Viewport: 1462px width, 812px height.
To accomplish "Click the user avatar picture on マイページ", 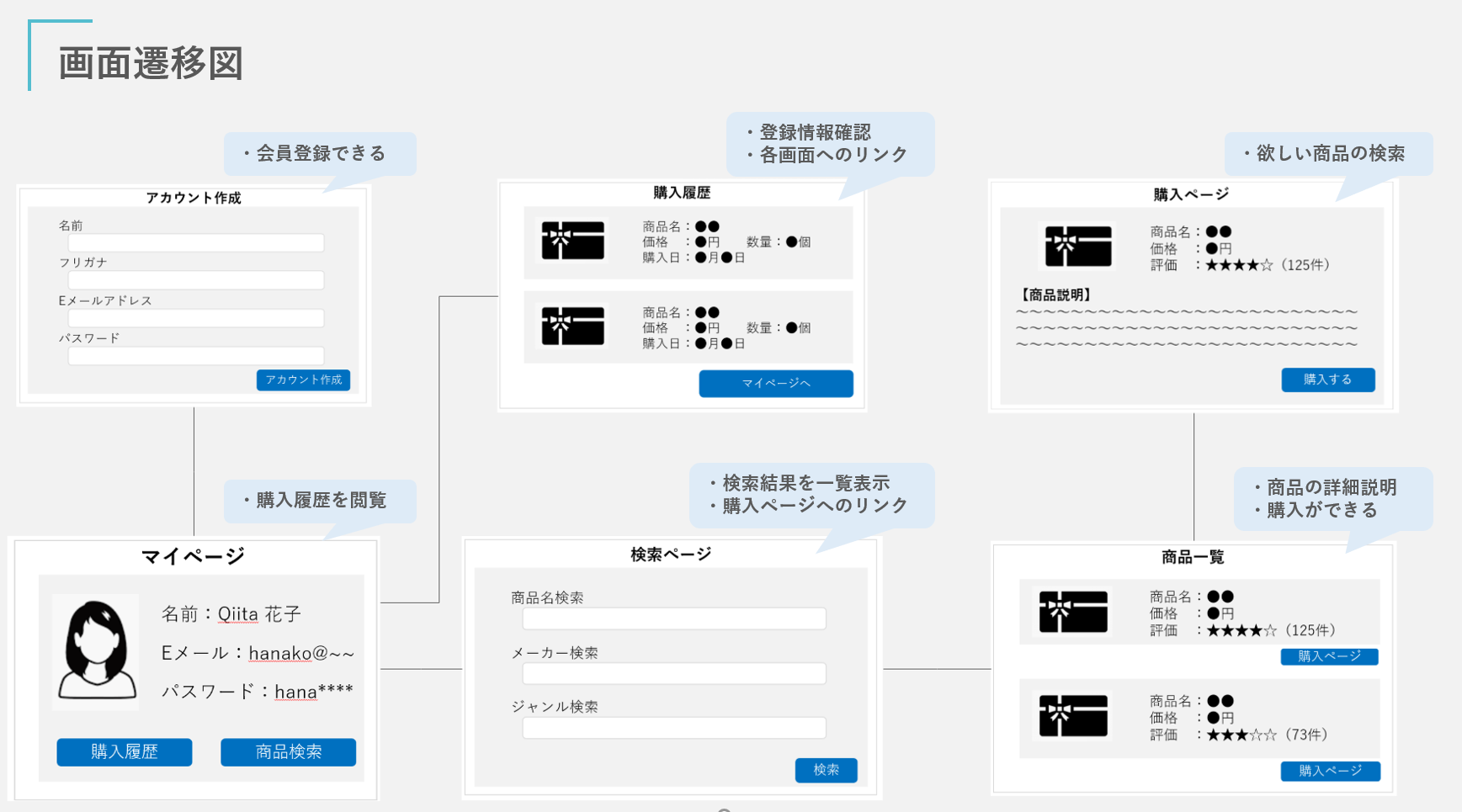I will click(97, 652).
